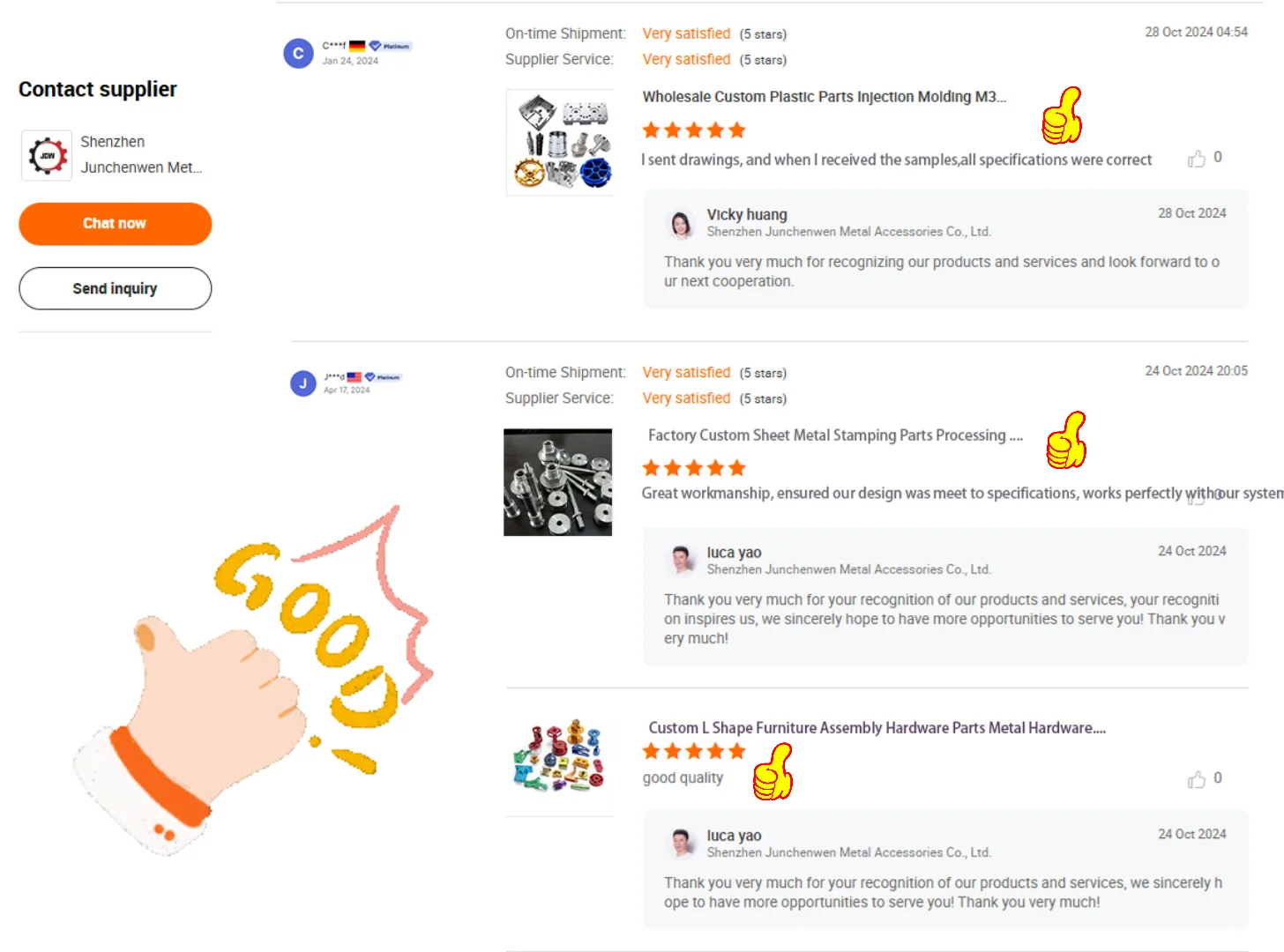Click the Send inquiry button

[115, 288]
